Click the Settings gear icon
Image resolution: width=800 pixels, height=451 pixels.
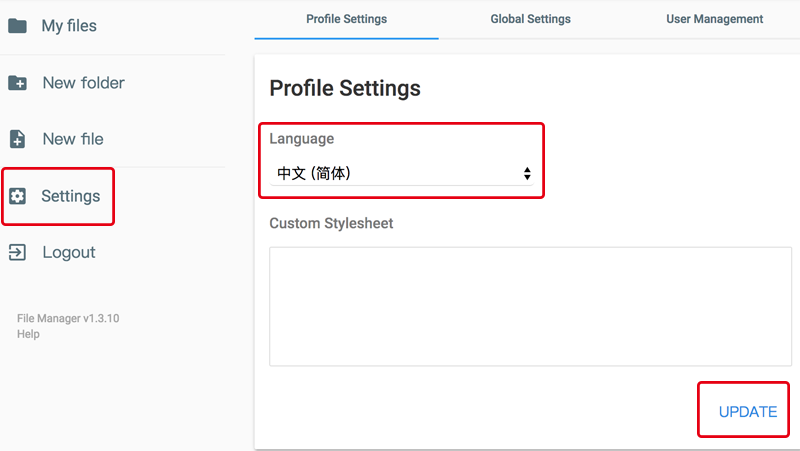tap(17, 196)
